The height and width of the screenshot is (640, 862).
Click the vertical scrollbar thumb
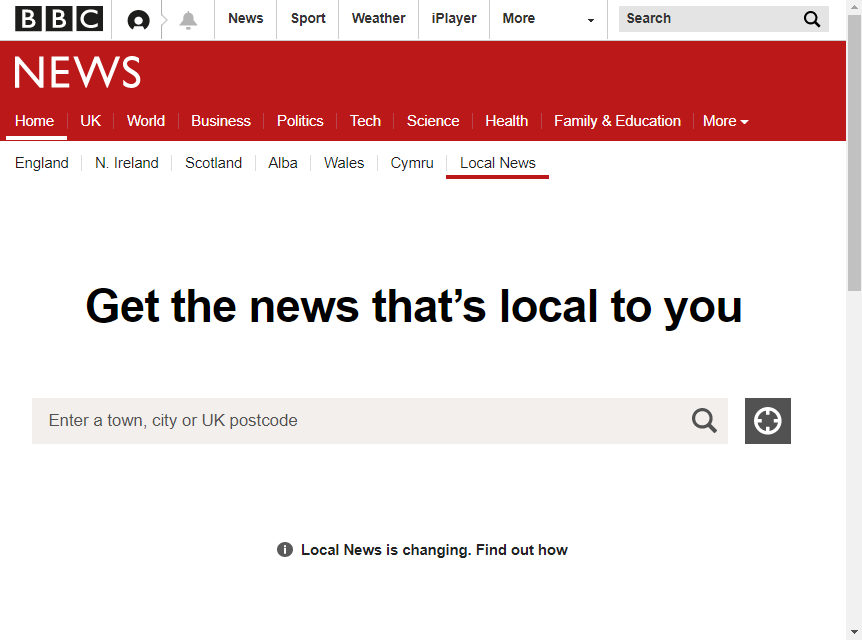pos(854,153)
